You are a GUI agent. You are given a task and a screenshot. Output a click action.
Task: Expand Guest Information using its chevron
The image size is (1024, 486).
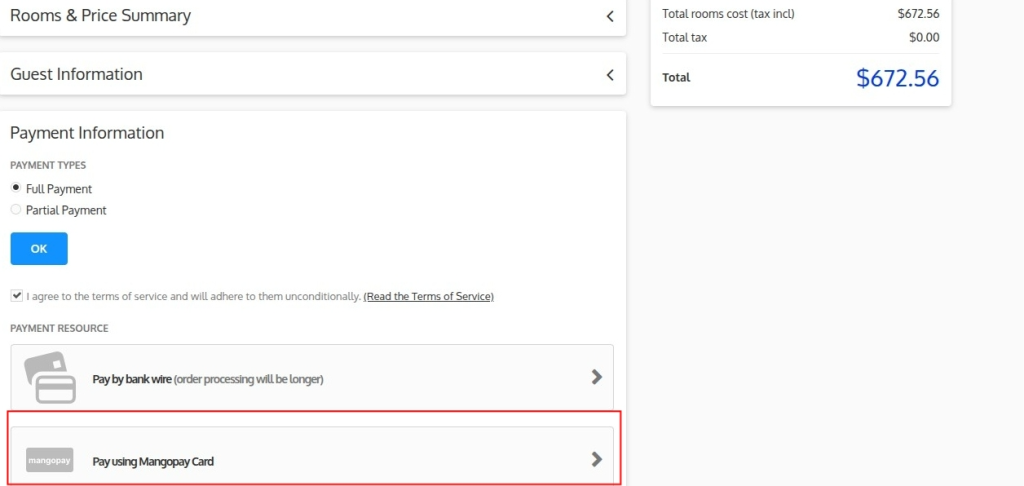[610, 75]
